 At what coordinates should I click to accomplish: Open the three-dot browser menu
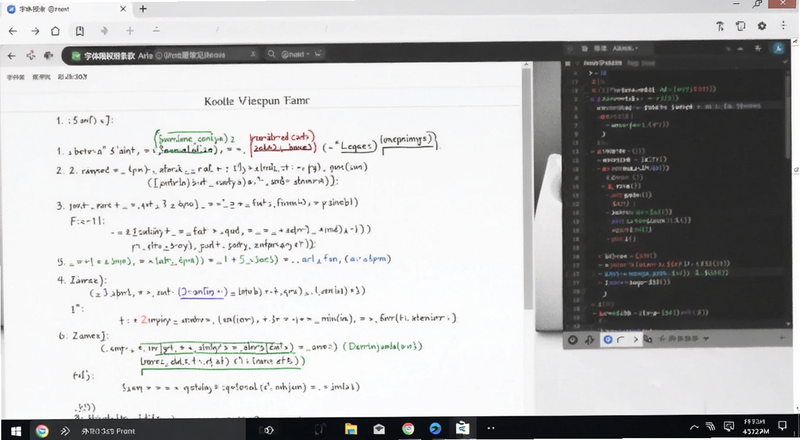(x=783, y=26)
